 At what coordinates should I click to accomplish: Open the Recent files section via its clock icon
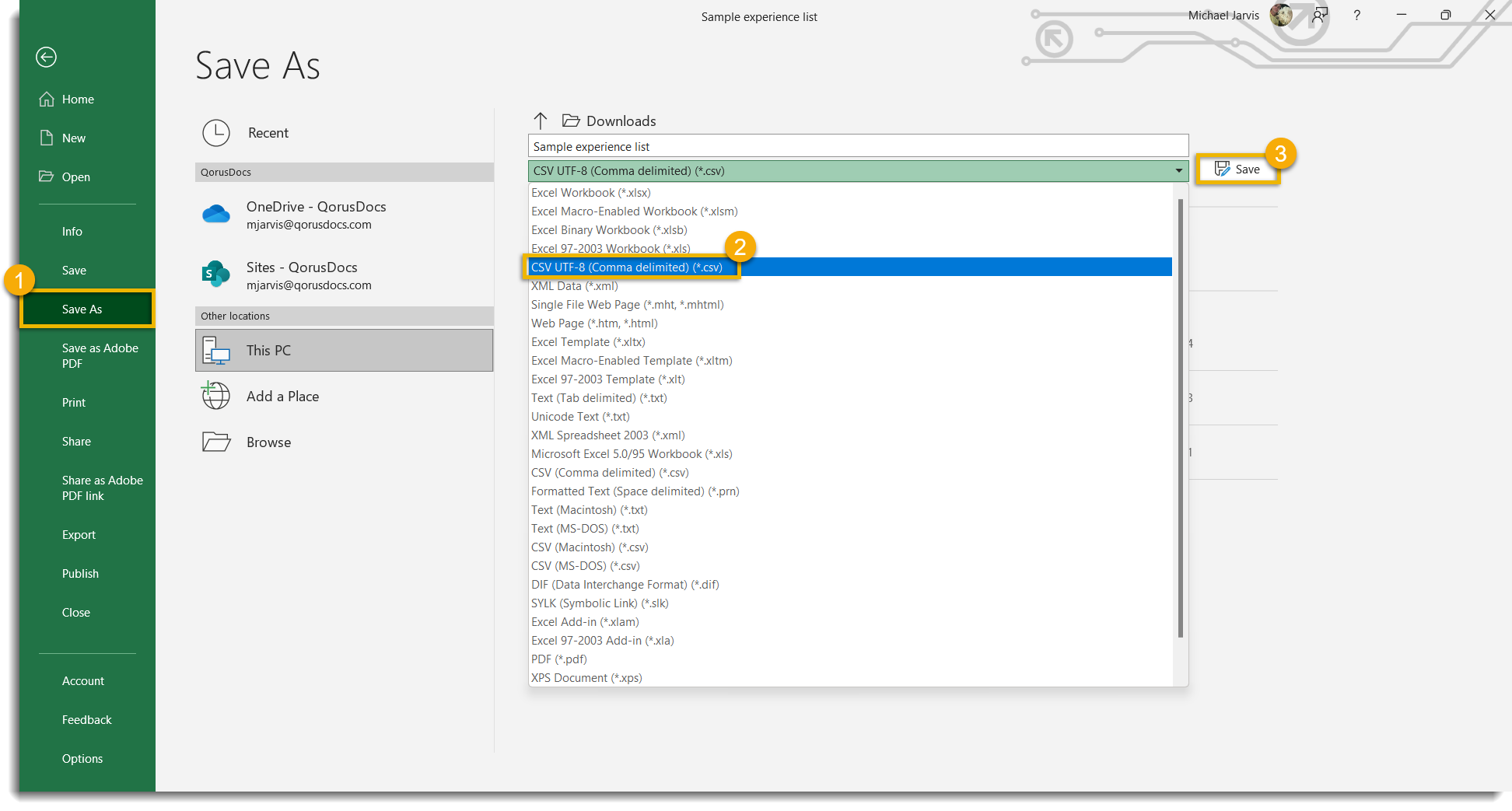coord(216,133)
